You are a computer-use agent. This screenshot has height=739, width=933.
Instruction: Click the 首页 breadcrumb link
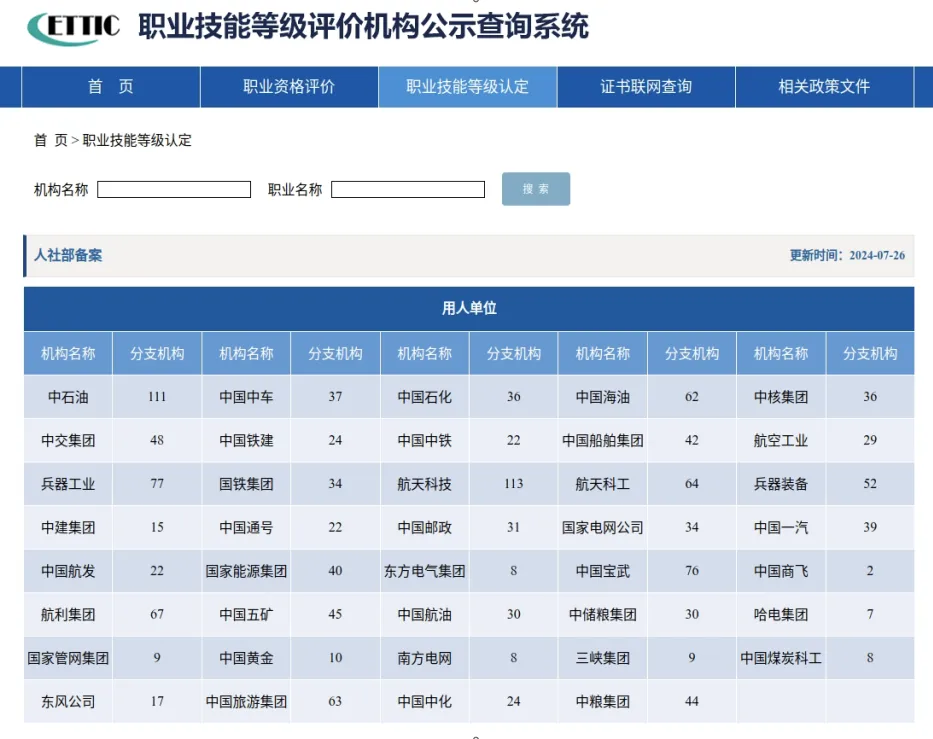pyautogui.click(x=51, y=140)
